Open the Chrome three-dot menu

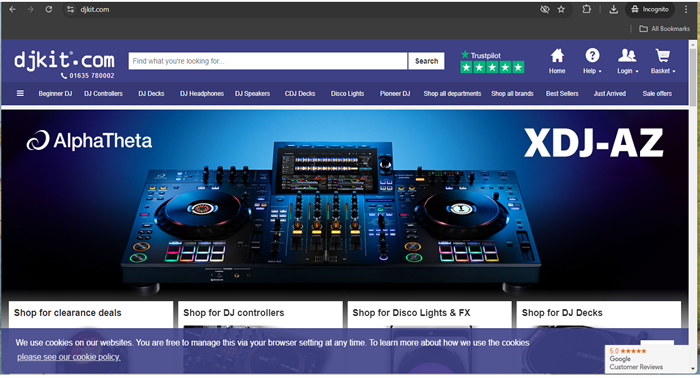pyautogui.click(x=686, y=9)
